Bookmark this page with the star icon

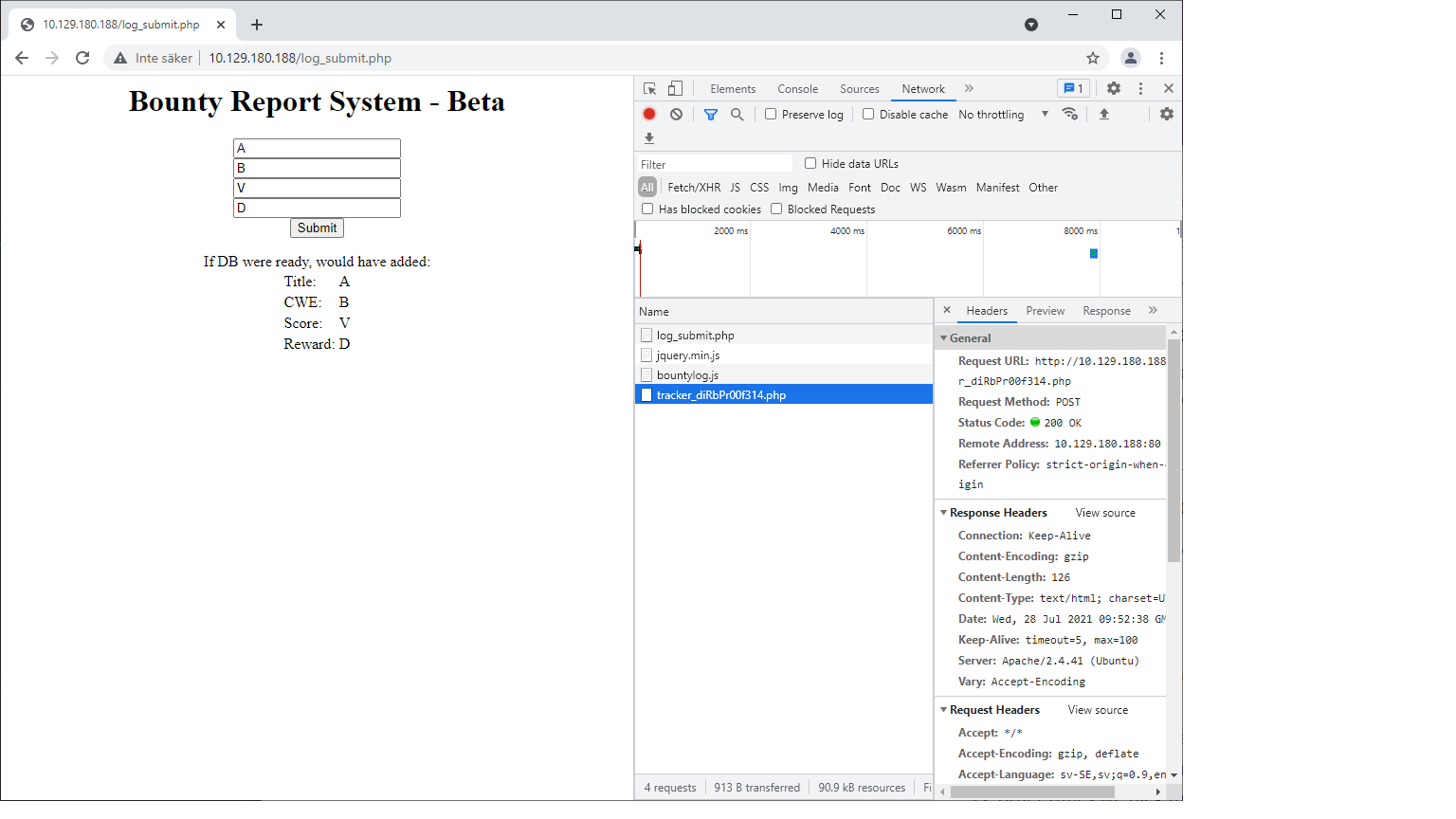(x=1093, y=58)
